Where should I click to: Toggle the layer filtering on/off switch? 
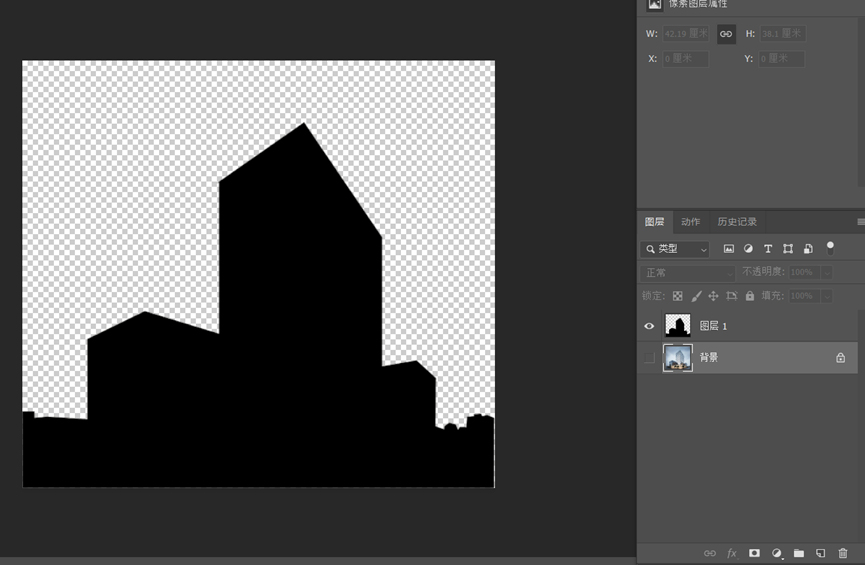tap(830, 248)
